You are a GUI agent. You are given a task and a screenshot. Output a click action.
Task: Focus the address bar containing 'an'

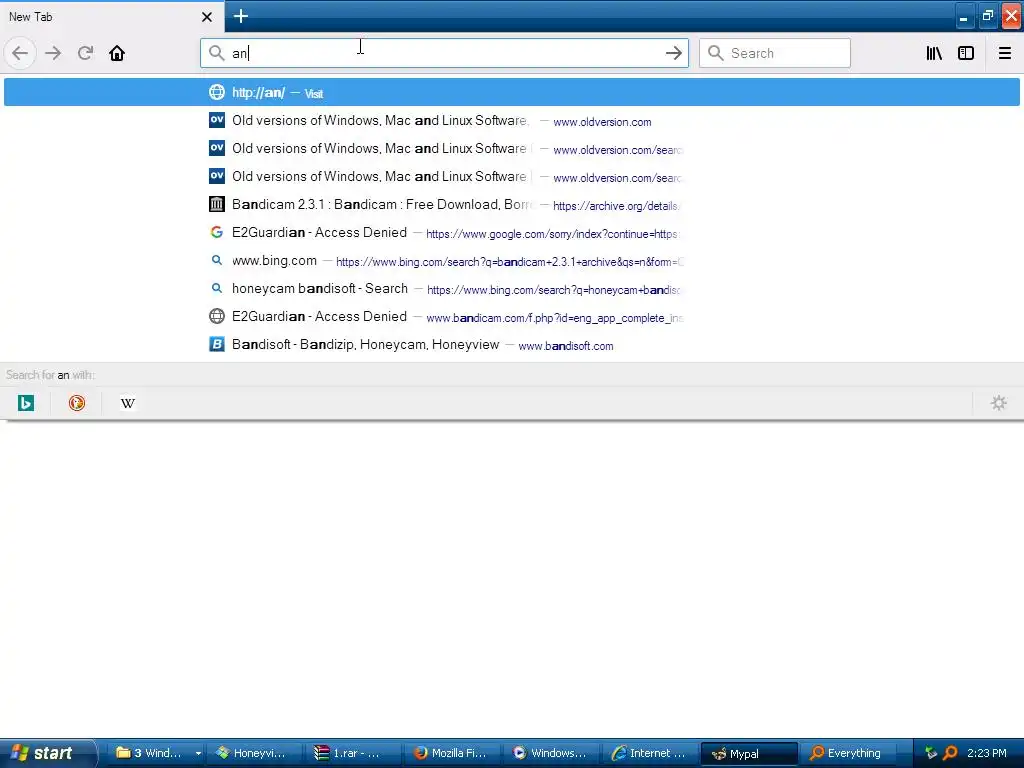pos(444,53)
